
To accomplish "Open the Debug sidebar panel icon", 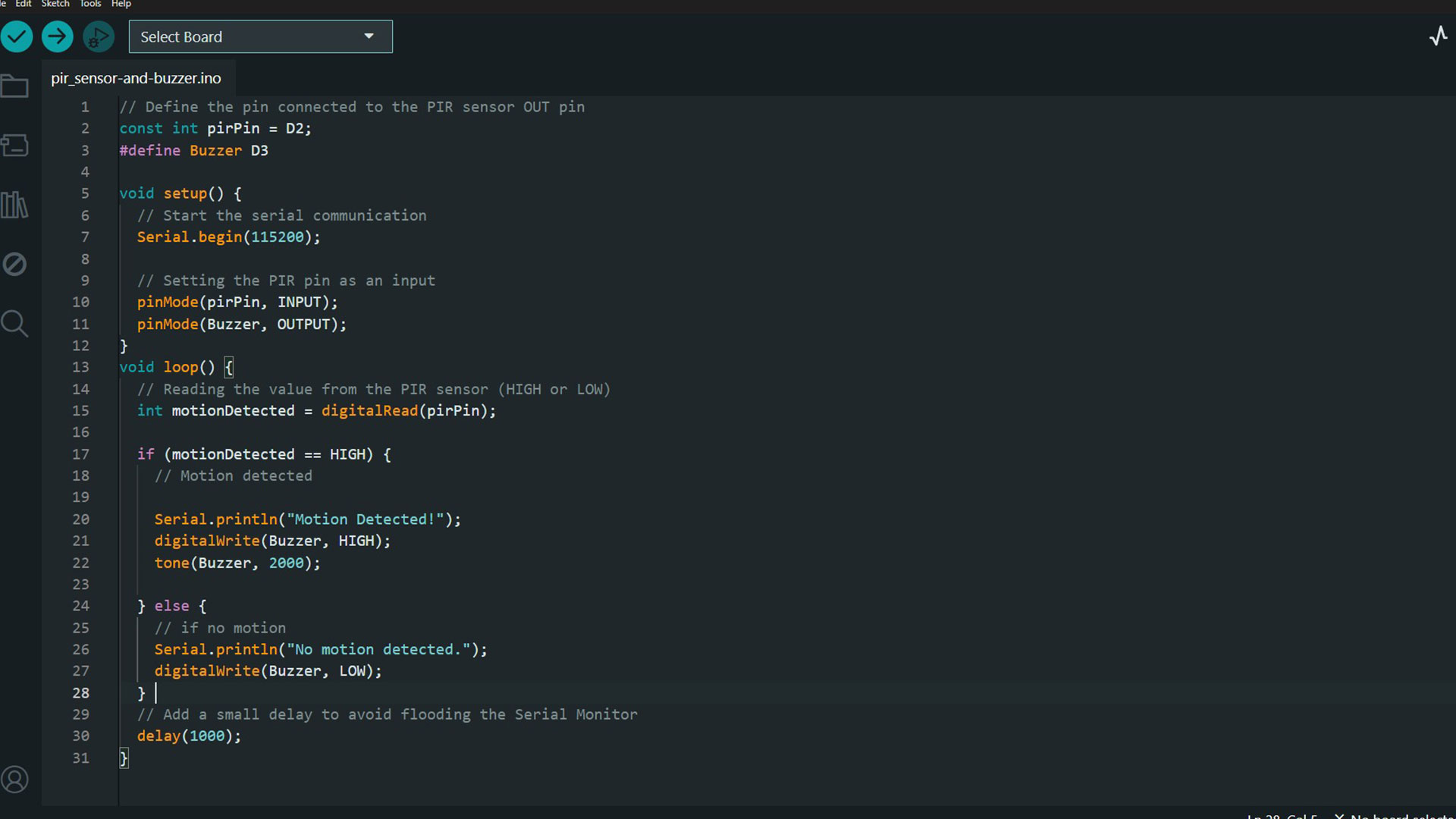I will point(14,264).
